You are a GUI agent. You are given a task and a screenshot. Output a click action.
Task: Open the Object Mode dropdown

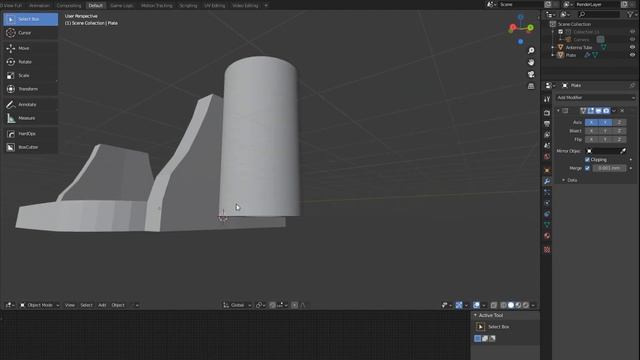tap(39, 305)
